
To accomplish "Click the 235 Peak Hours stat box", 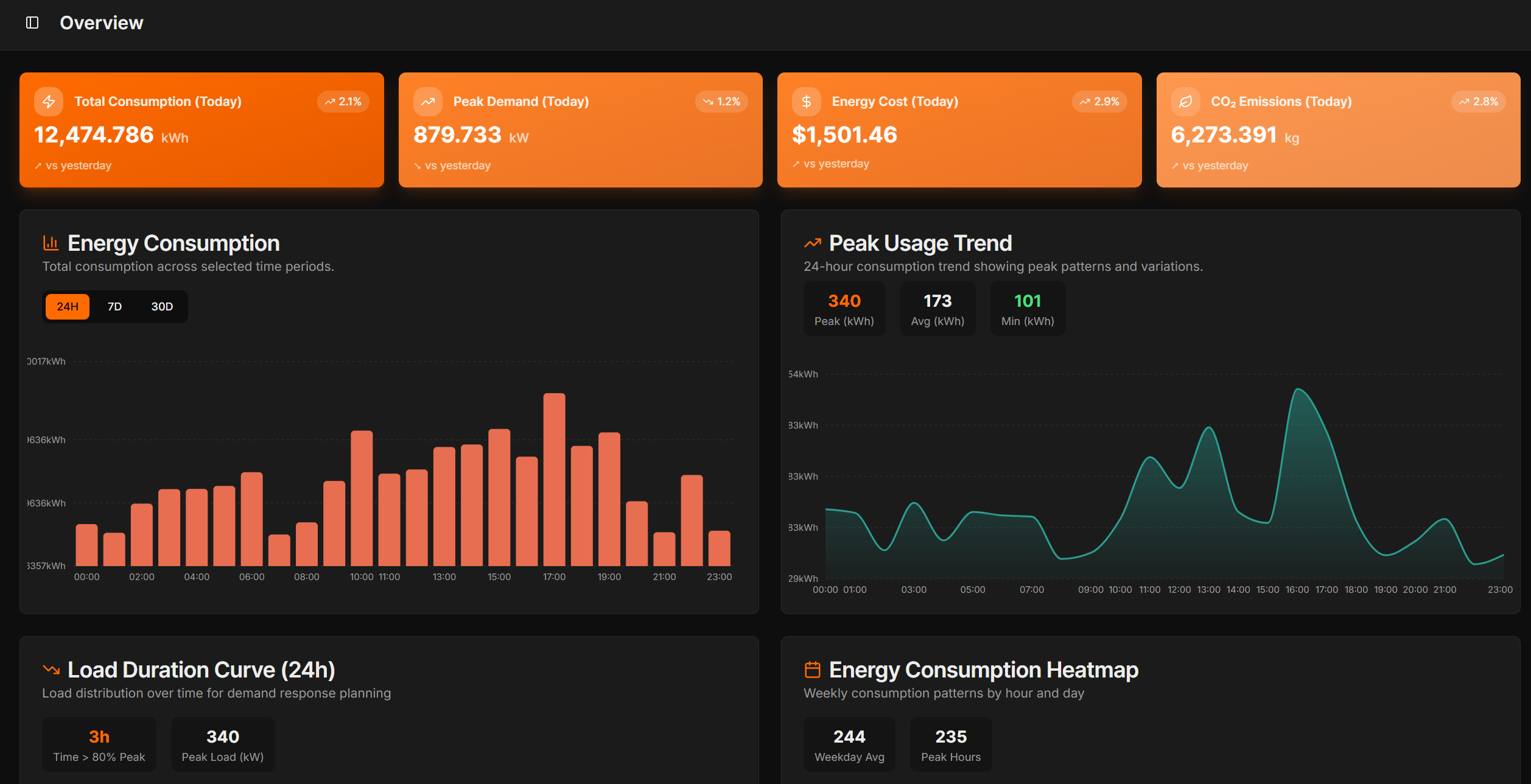I will [950, 744].
